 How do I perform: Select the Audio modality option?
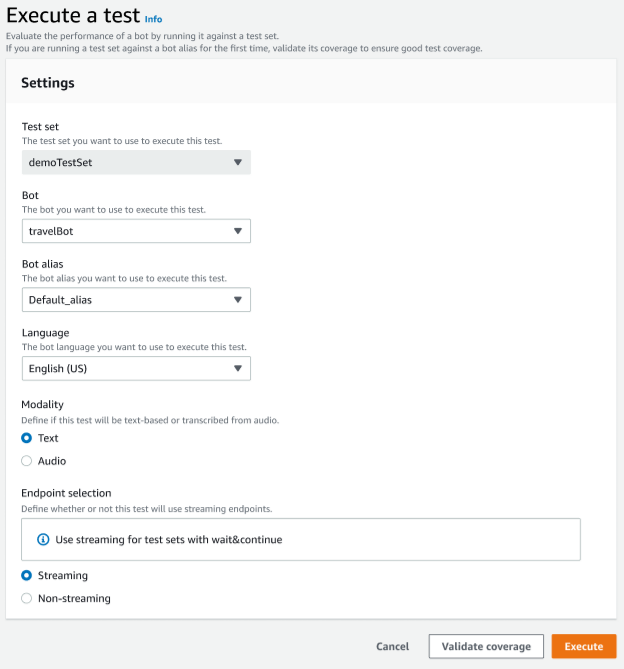(27, 461)
